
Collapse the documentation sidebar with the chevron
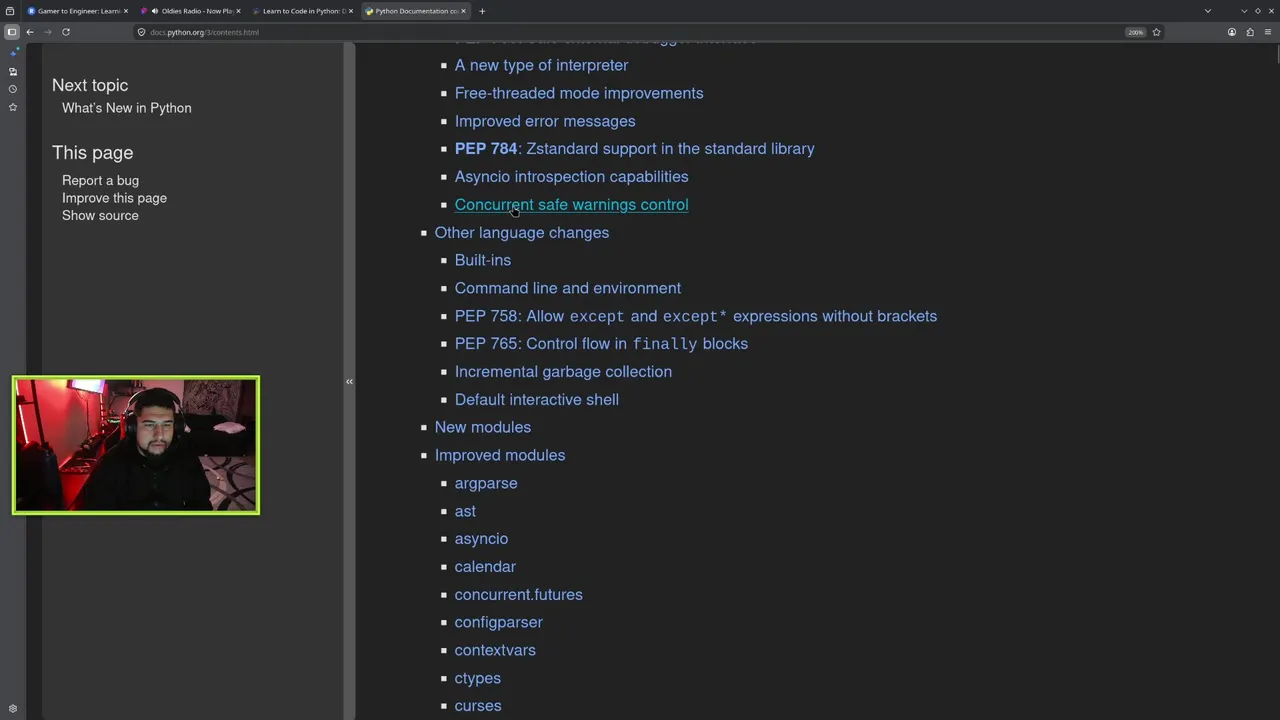pyautogui.click(x=349, y=382)
